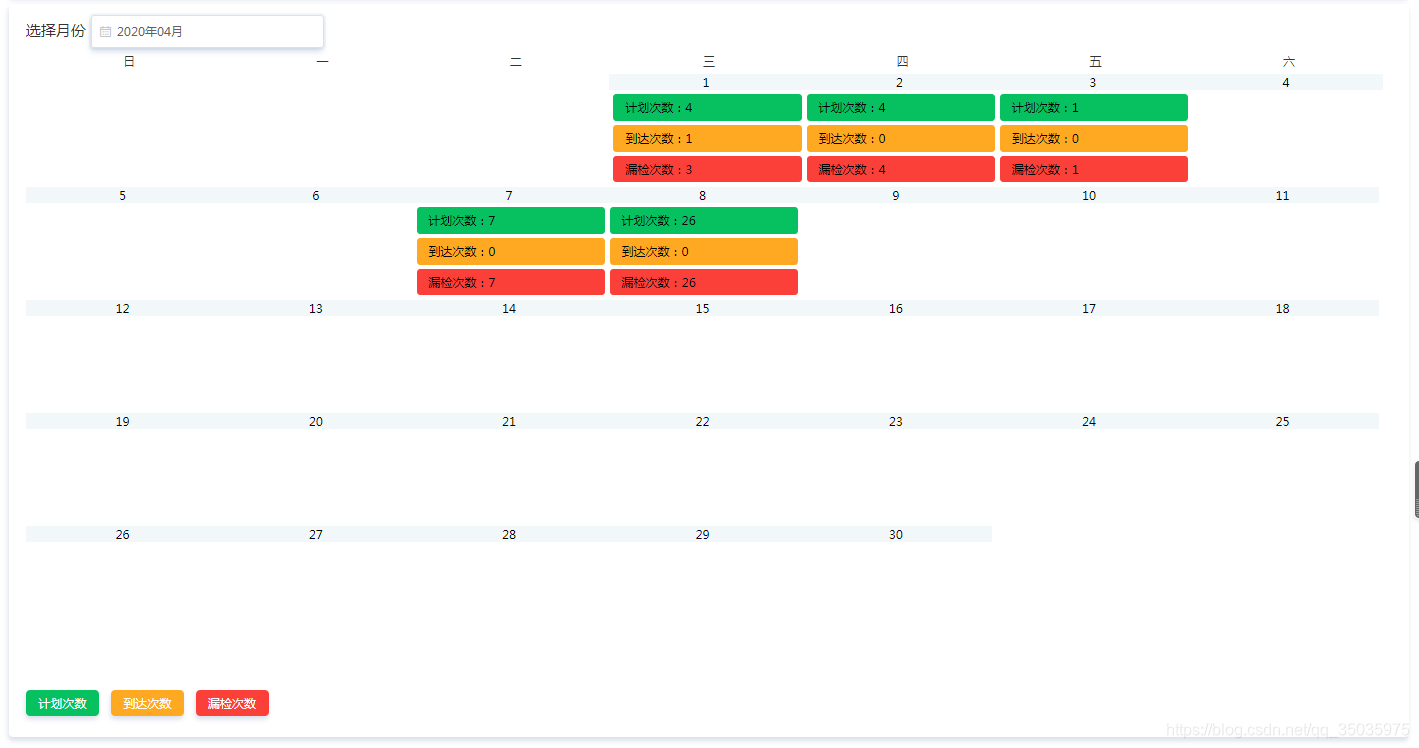
Task: Select 计划次数：4 on day 2
Action: (x=900, y=107)
